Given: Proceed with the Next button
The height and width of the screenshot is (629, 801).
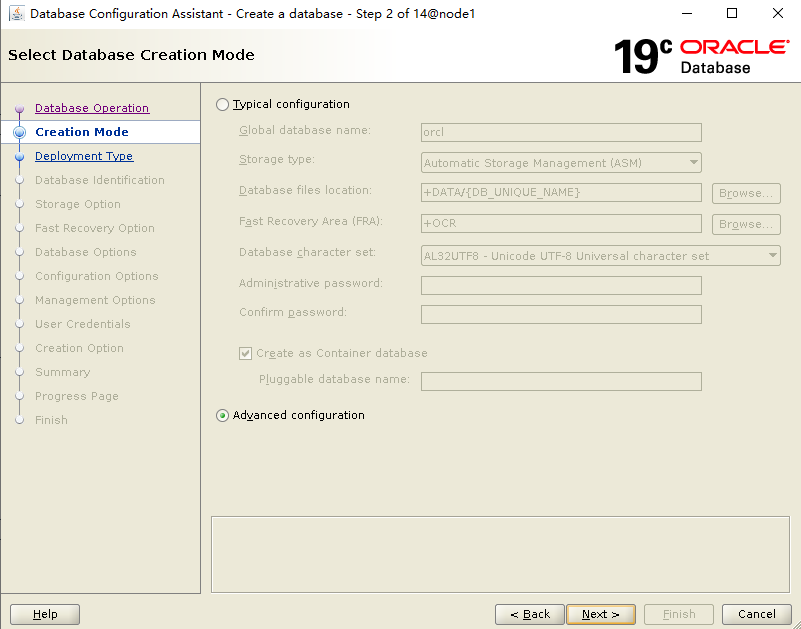Looking at the screenshot, I should [x=601, y=614].
